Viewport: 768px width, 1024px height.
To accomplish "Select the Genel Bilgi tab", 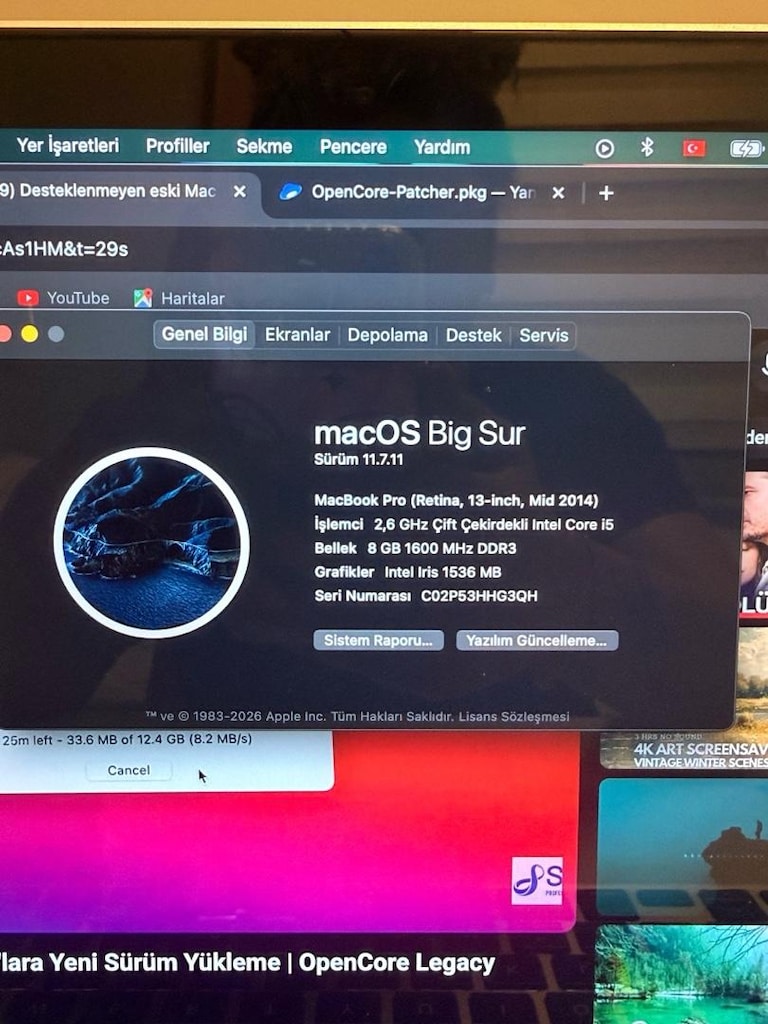I will (x=204, y=334).
